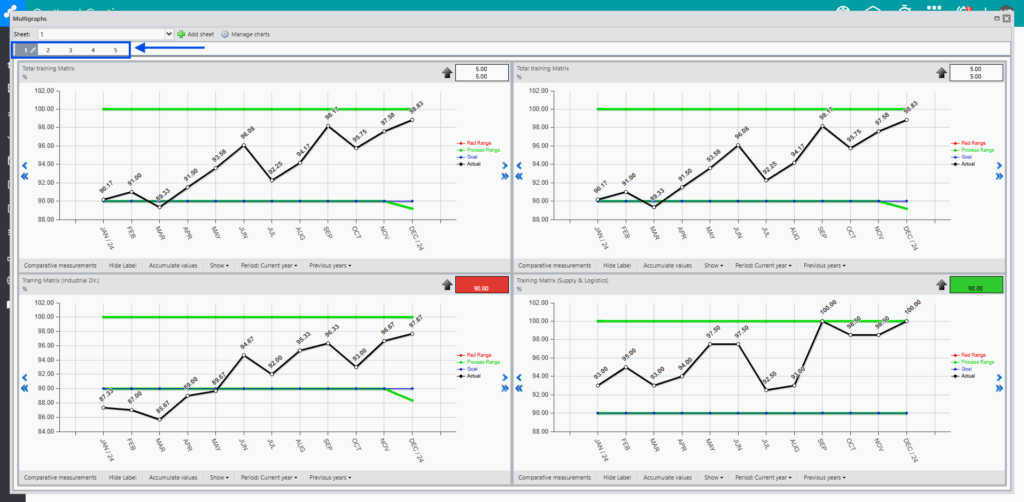Toggle Accumulate values on top-right chart
The image size is (1024, 502).
click(667, 266)
